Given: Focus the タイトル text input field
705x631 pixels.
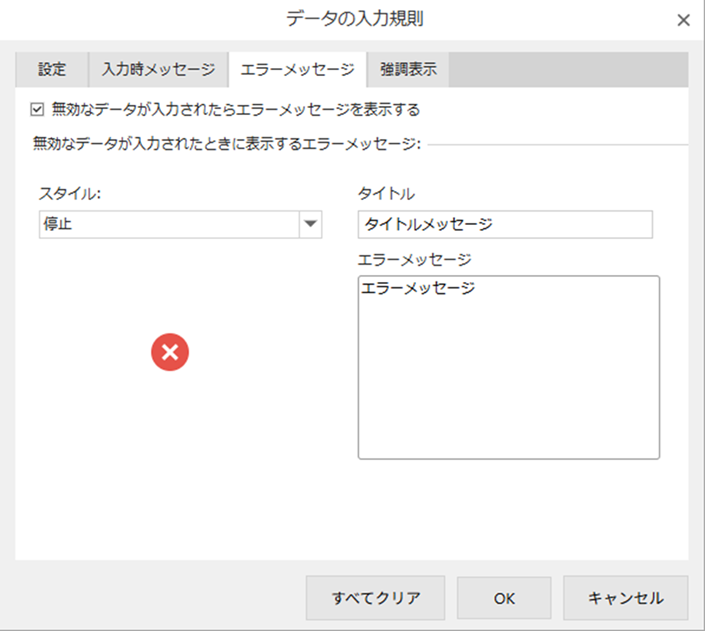Looking at the screenshot, I should coord(504,224).
